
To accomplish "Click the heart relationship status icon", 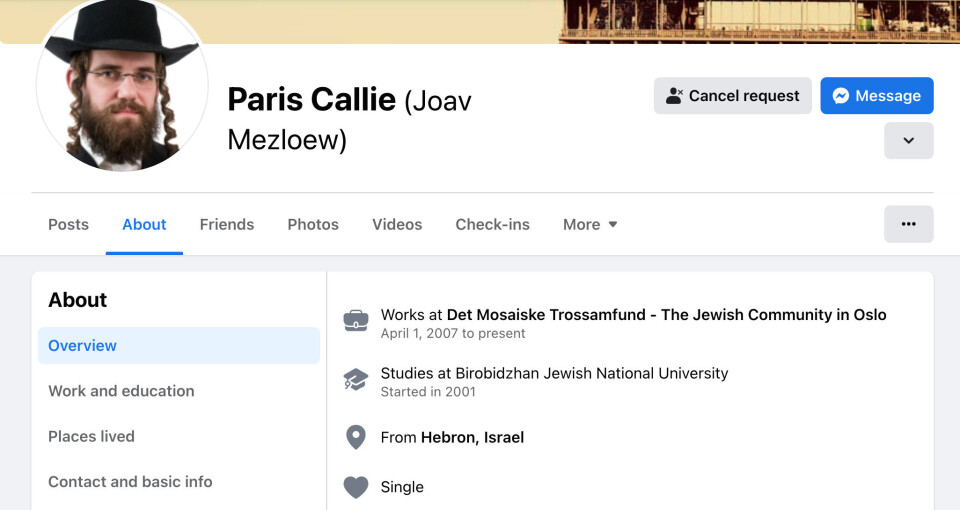I will click(356, 487).
